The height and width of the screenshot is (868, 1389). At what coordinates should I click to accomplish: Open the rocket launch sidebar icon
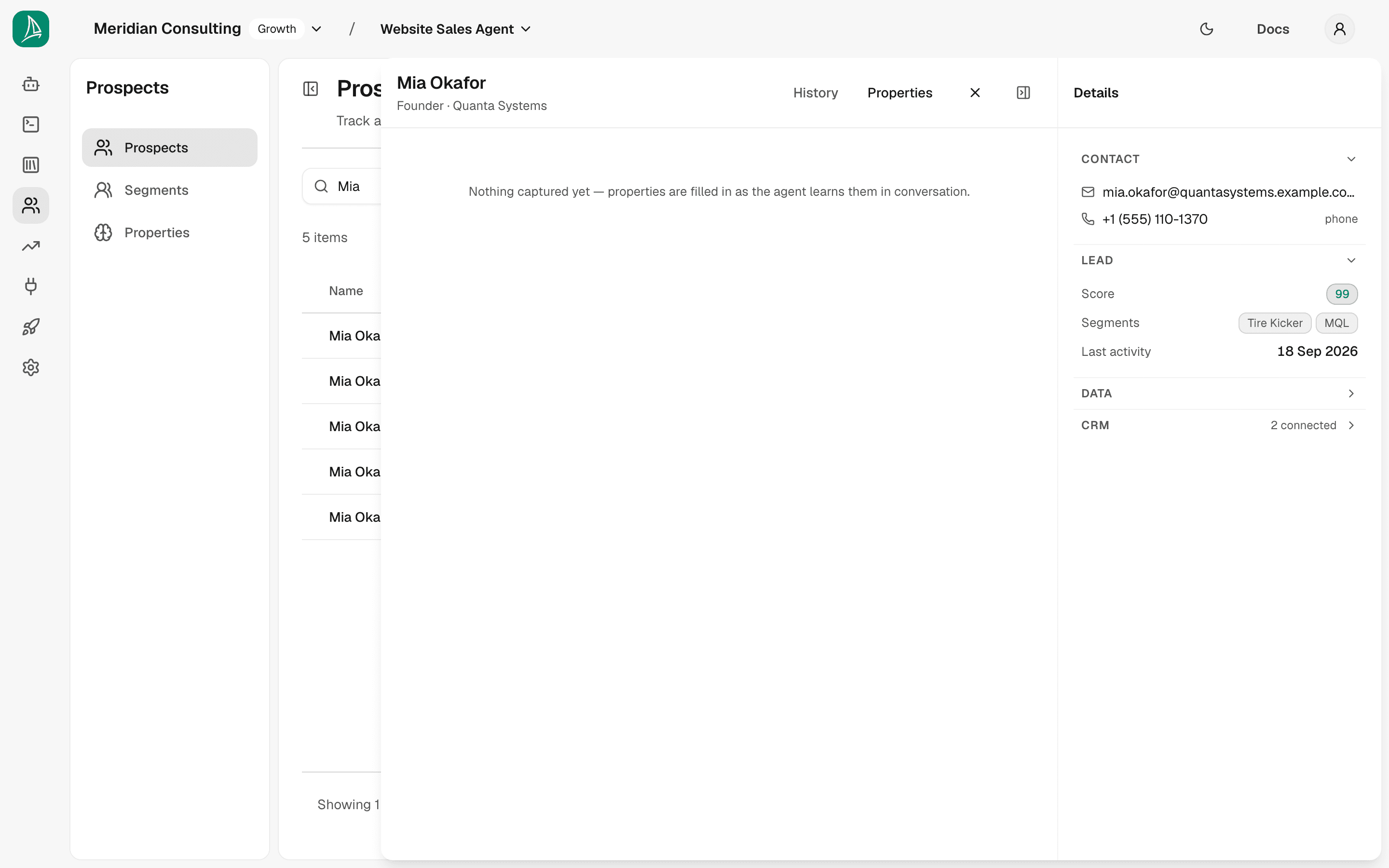[31, 327]
